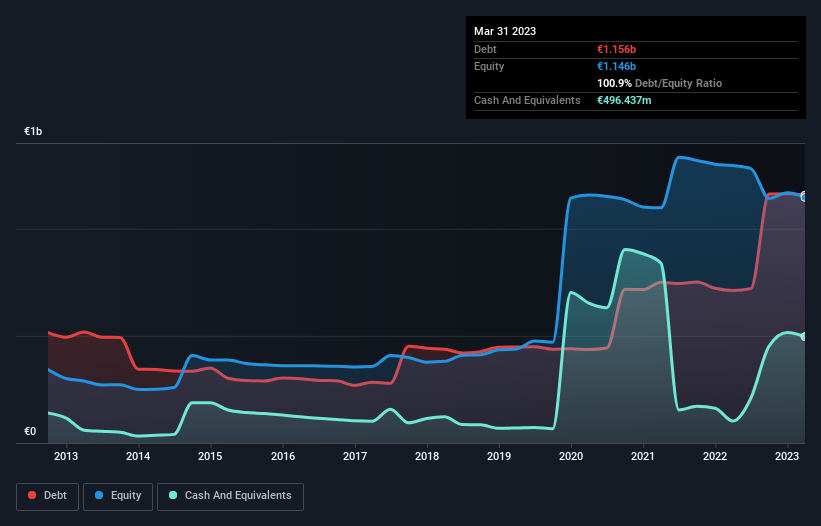
Task: Click the 2013 x-axis label
Action: (x=66, y=456)
